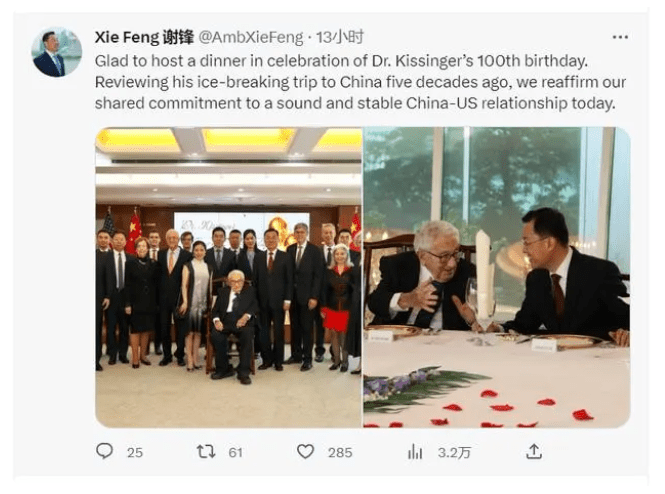Click the Xie Feng 谢锋 display name

pos(144,37)
